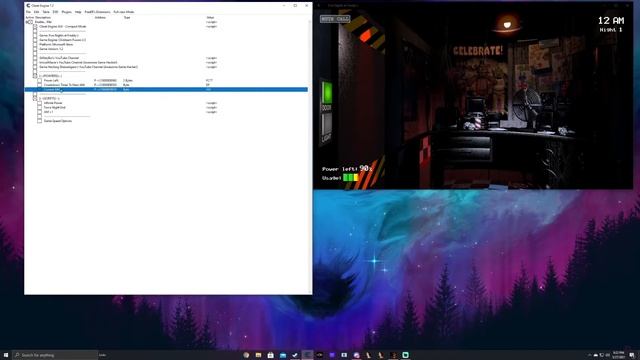Tick the Compact Mode script checkbox

(x=35, y=27)
